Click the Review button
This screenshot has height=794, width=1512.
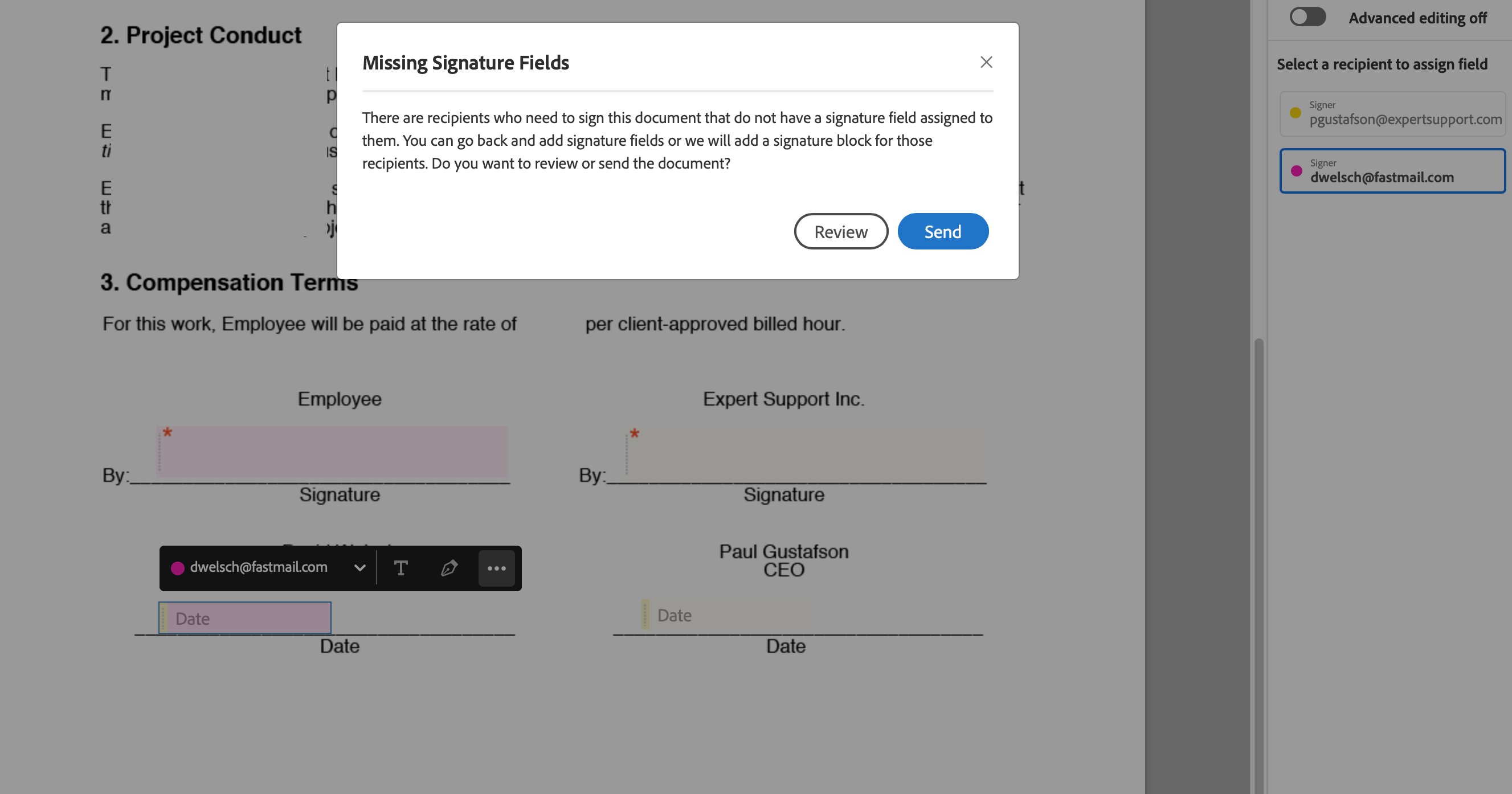point(841,231)
